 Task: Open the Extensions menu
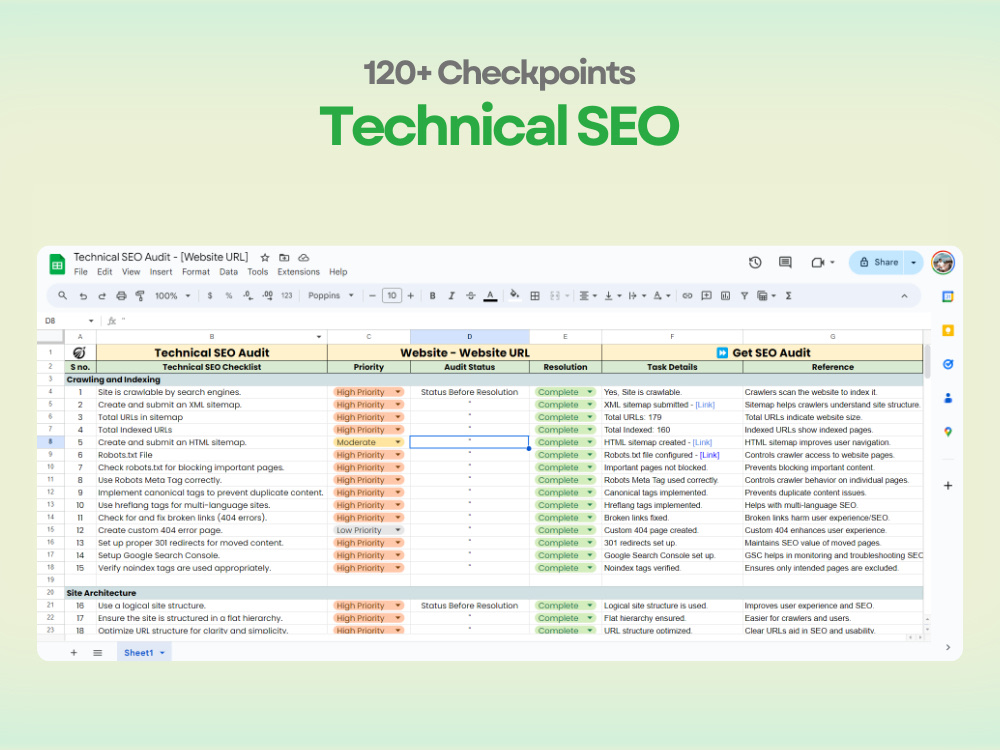298,272
